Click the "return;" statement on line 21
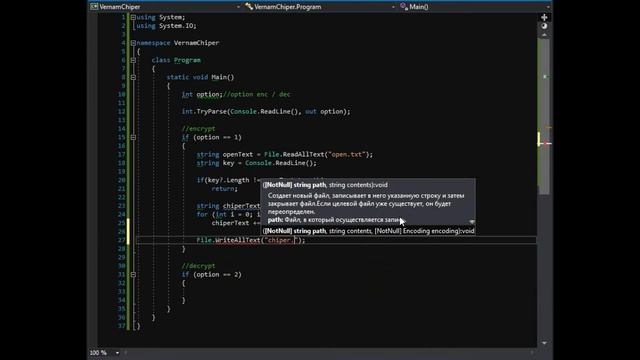Screen dimensions: 640x360 click(x=224, y=189)
